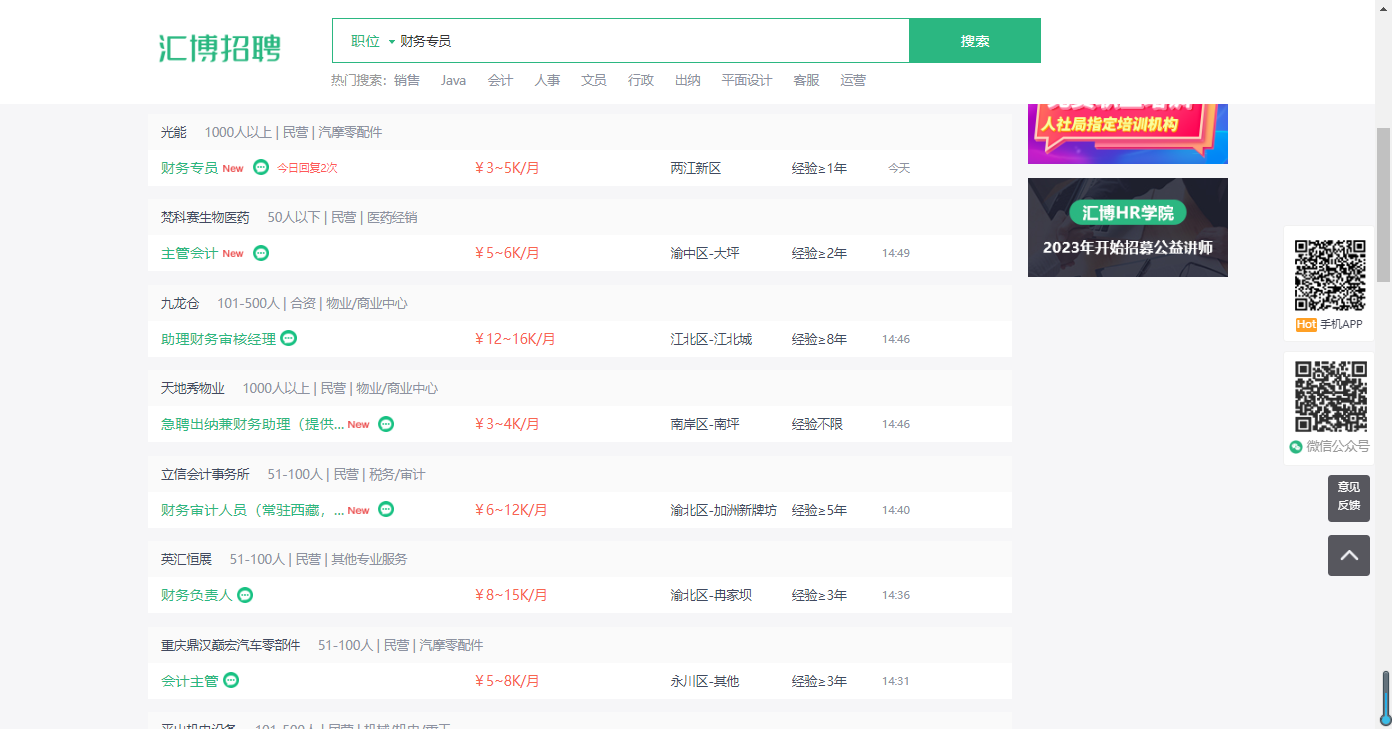Click the page vertical scrollbar thumb
Image resolution: width=1392 pixels, height=729 pixels.
pos(1384,204)
